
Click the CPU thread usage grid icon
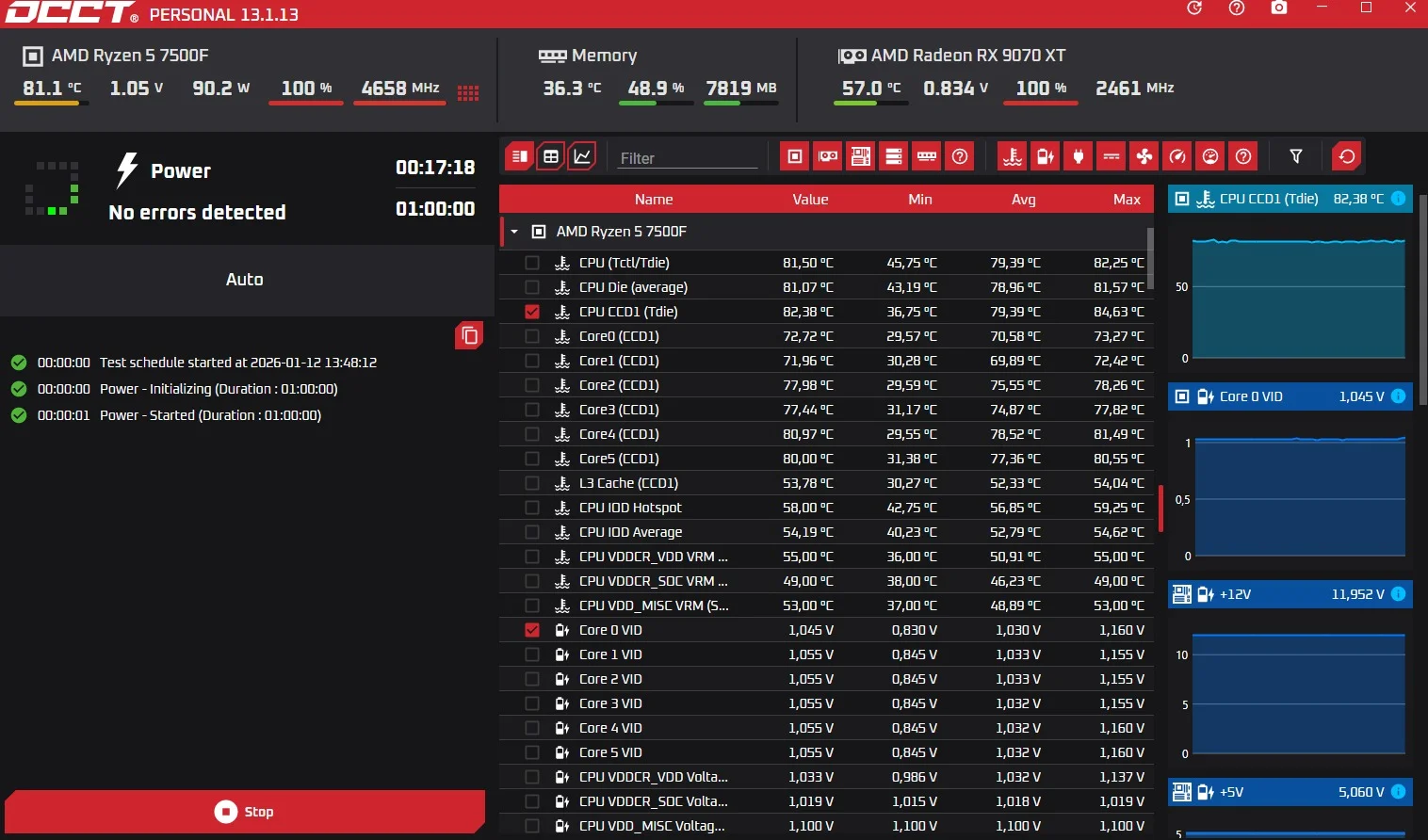pyautogui.click(x=468, y=92)
